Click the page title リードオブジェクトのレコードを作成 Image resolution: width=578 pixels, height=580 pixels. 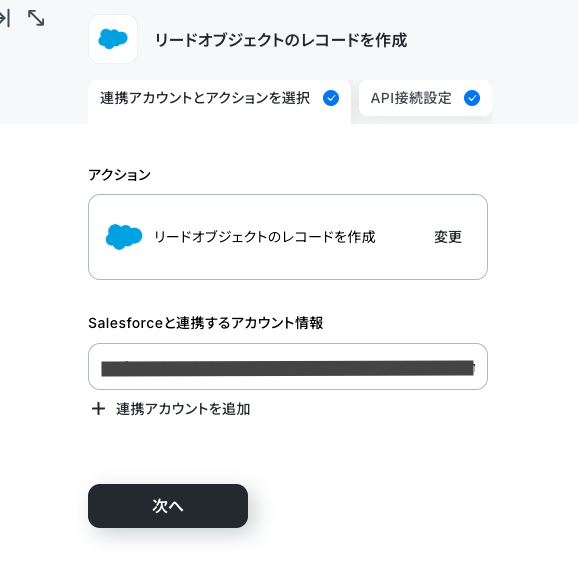[x=281, y=40]
